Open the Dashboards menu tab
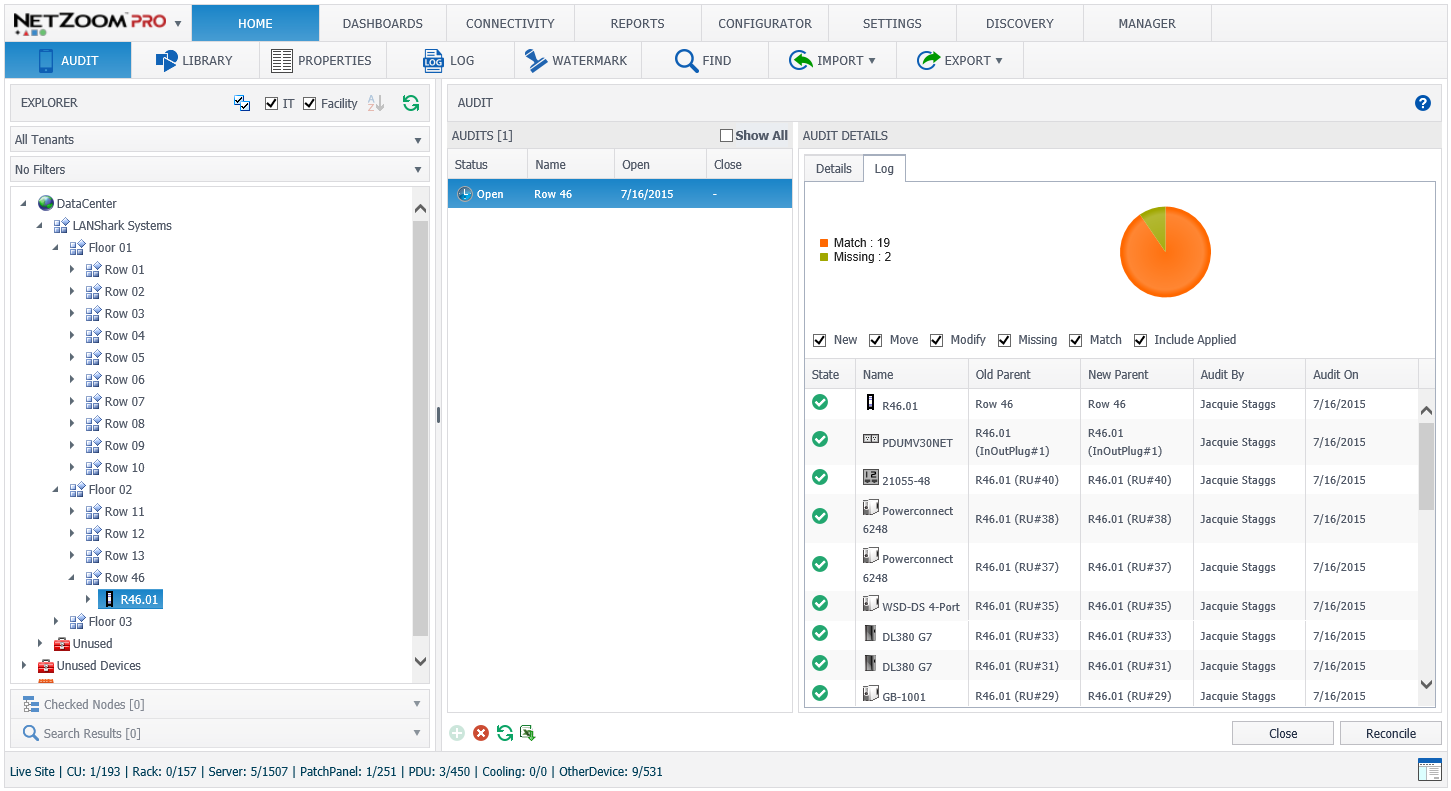Viewport: 1451px width, 791px height. coord(382,23)
